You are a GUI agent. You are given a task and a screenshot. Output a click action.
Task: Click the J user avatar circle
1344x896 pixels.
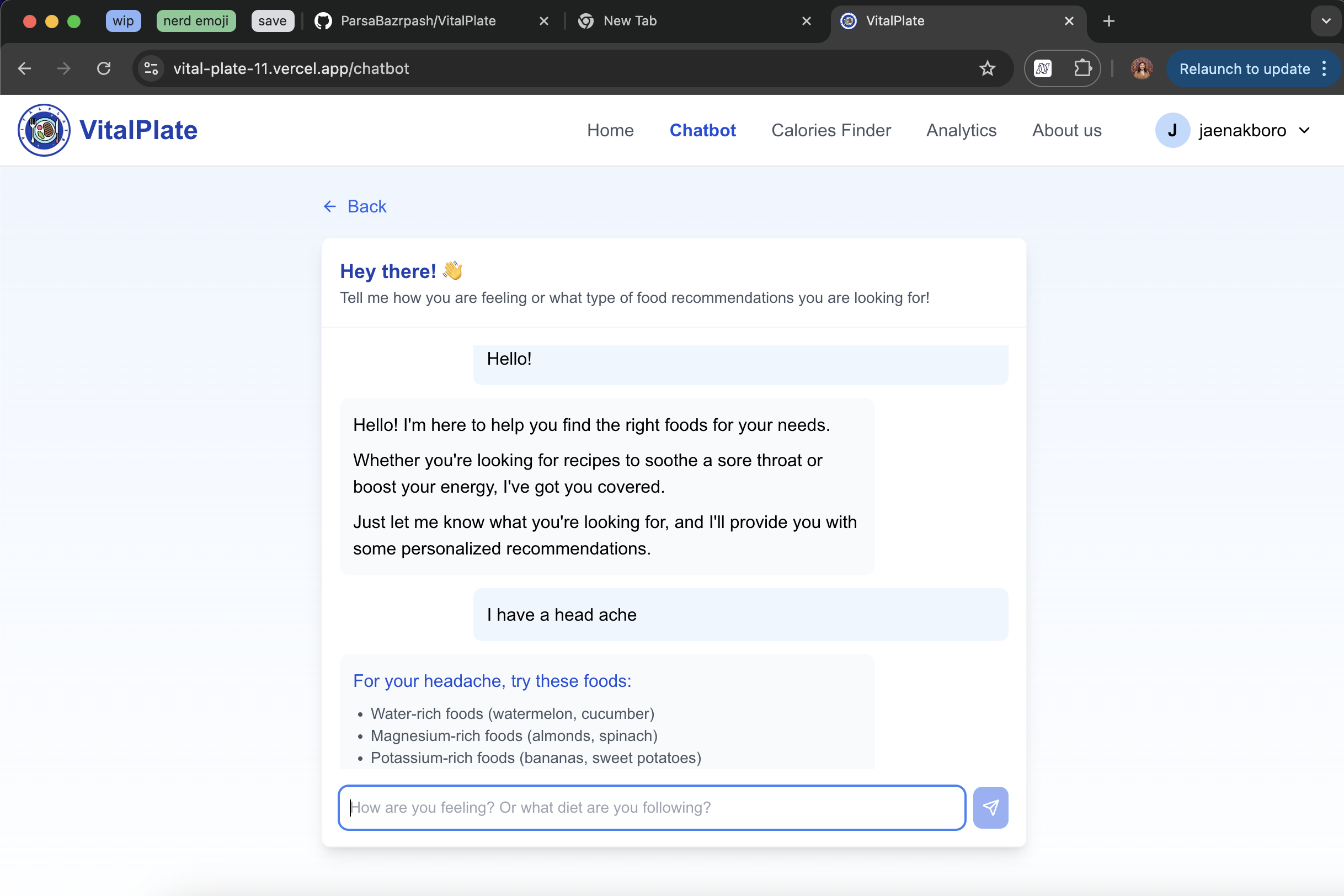1172,130
